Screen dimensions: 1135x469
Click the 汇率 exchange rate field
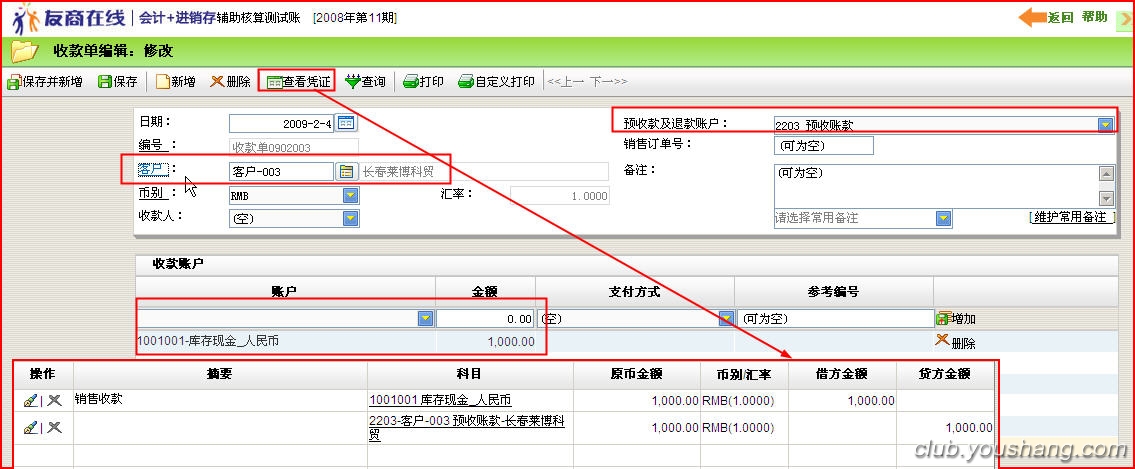(x=560, y=195)
